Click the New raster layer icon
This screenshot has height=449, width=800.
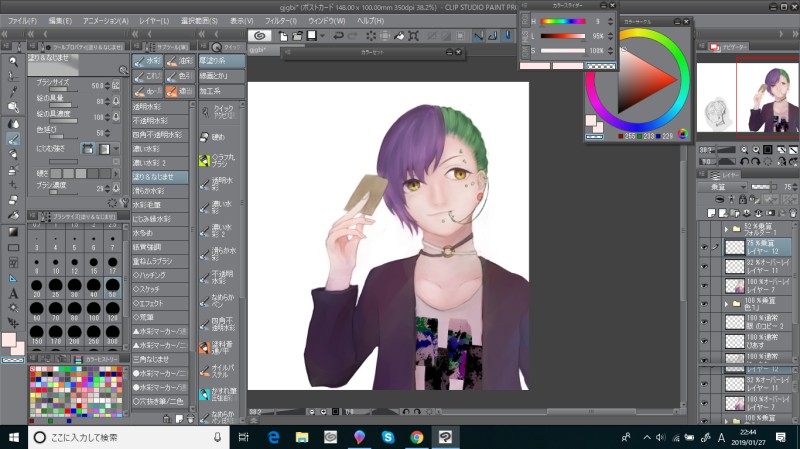(711, 213)
